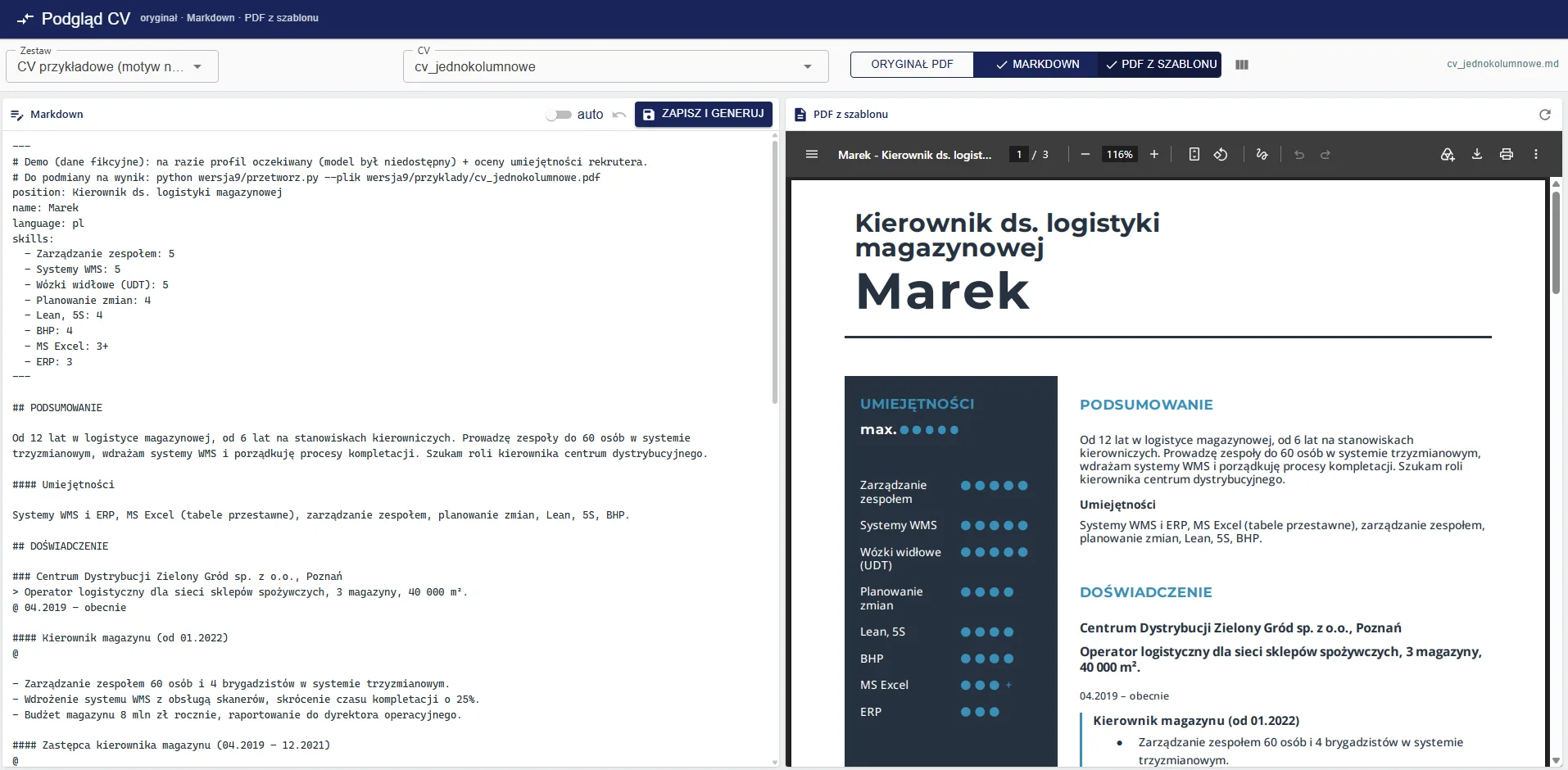The width and height of the screenshot is (1568, 770).
Task: Print the PDF document
Action: (x=1507, y=154)
